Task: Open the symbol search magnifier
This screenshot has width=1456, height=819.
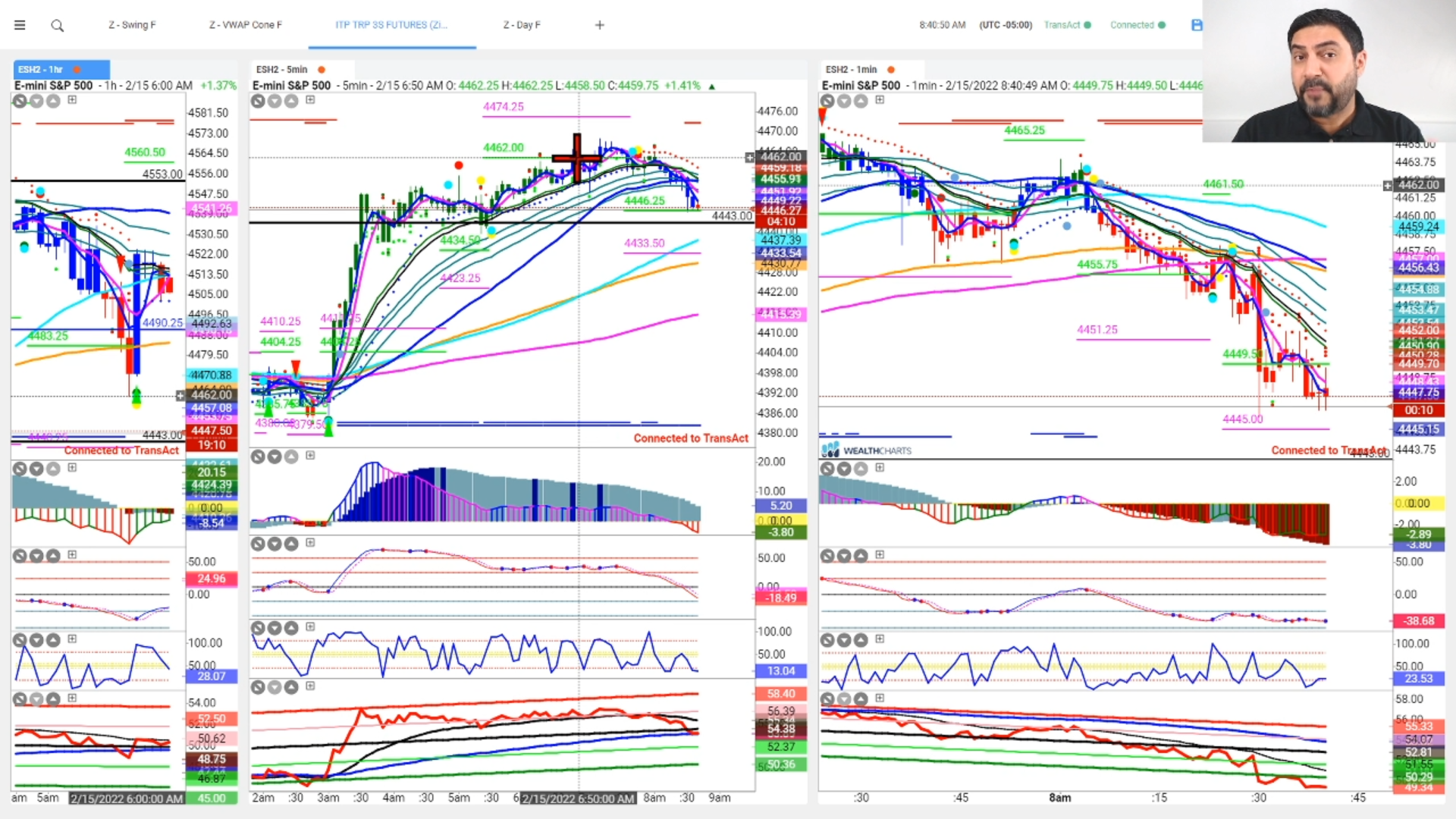Action: (x=58, y=26)
